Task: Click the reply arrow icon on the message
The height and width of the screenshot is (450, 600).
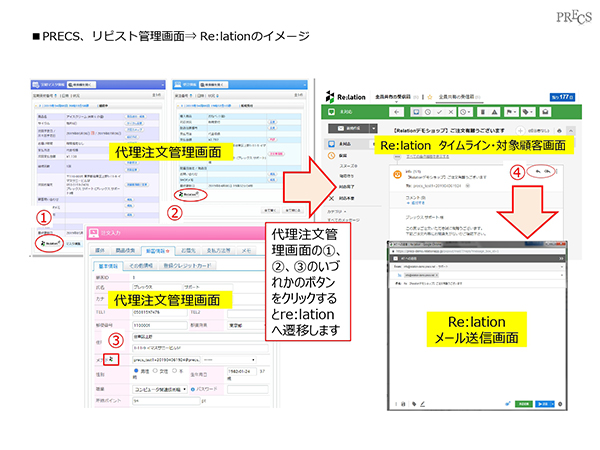Action: click(538, 171)
